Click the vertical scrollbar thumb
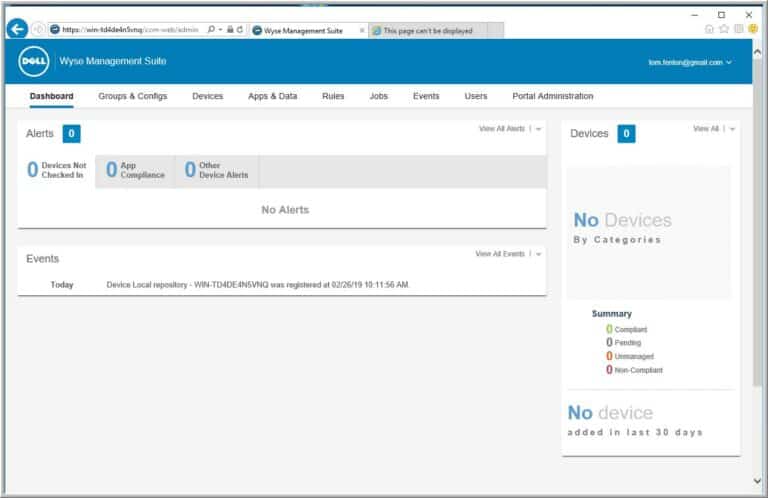The width and height of the screenshot is (768, 498). point(757,223)
